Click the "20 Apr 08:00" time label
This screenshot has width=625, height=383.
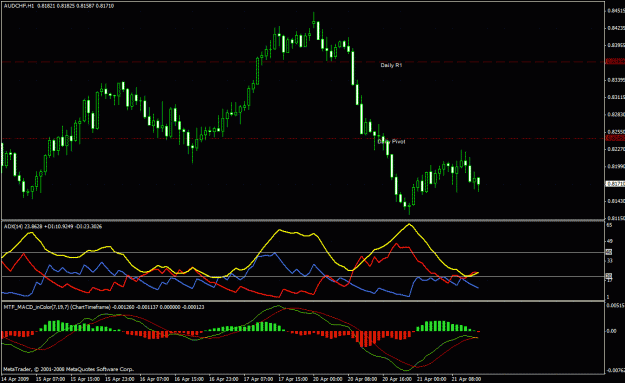tap(362, 379)
